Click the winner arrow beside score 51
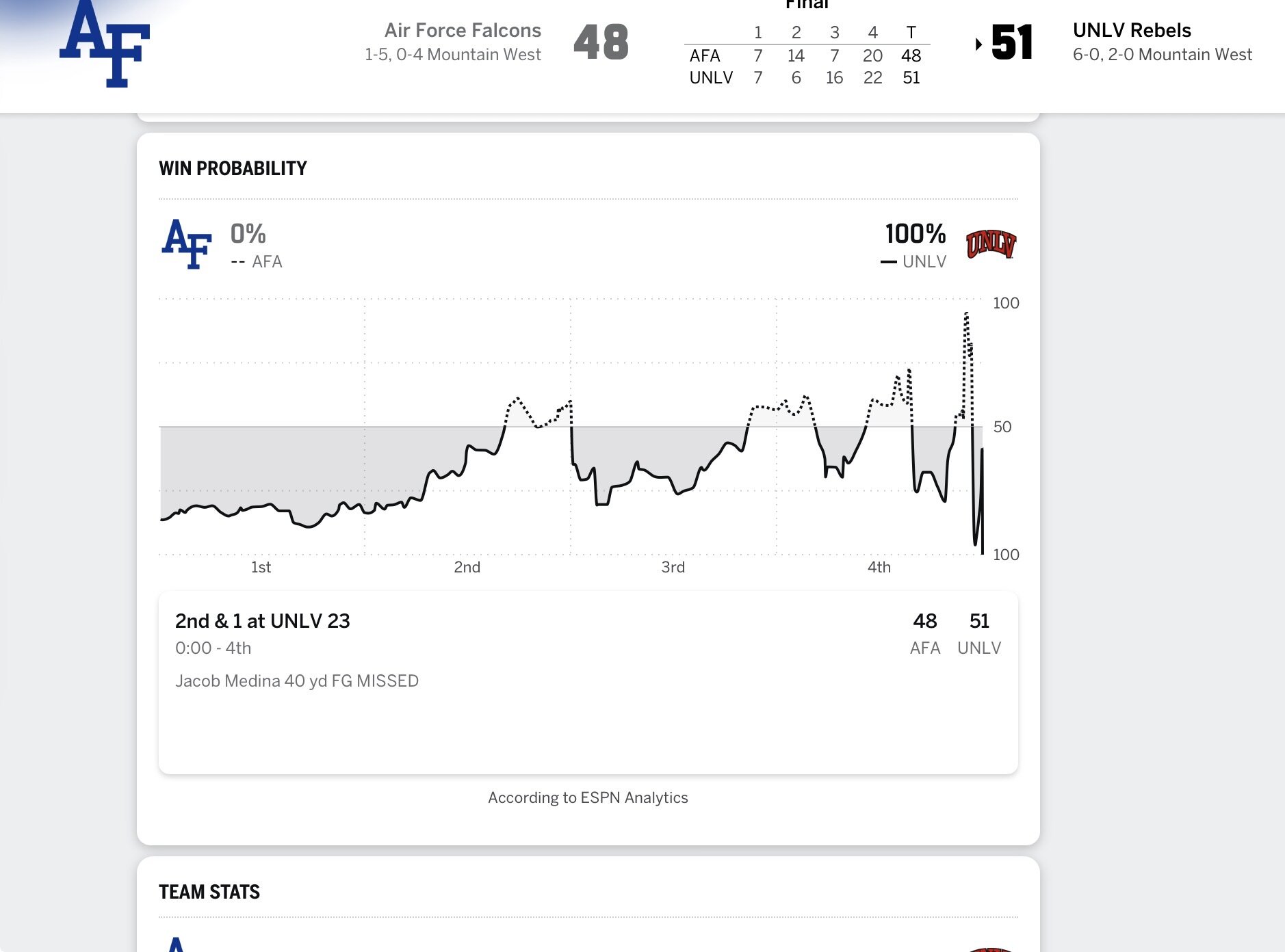 coord(978,44)
